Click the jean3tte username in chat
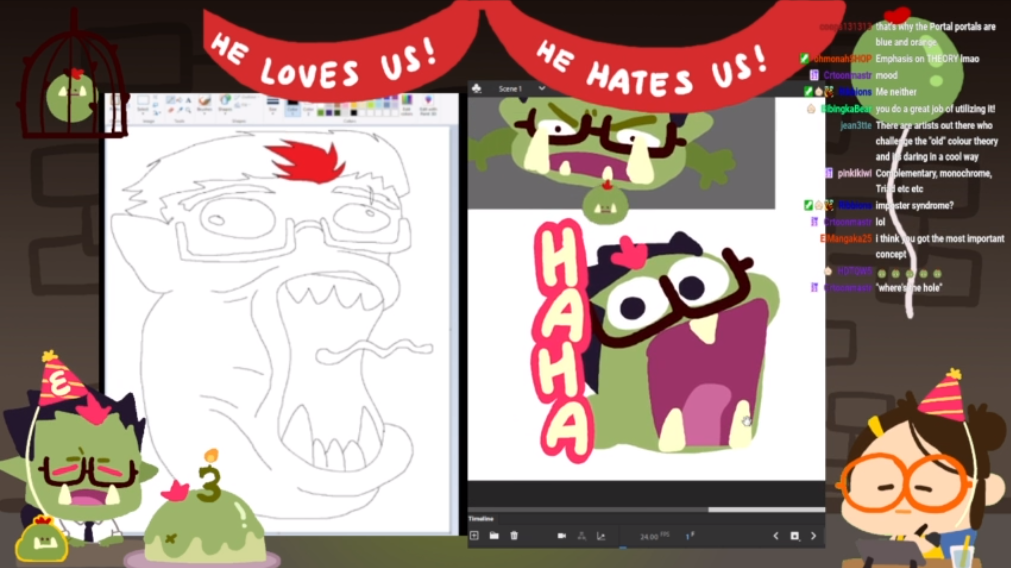Screen dimensions: 1011x568 (x=856, y=126)
